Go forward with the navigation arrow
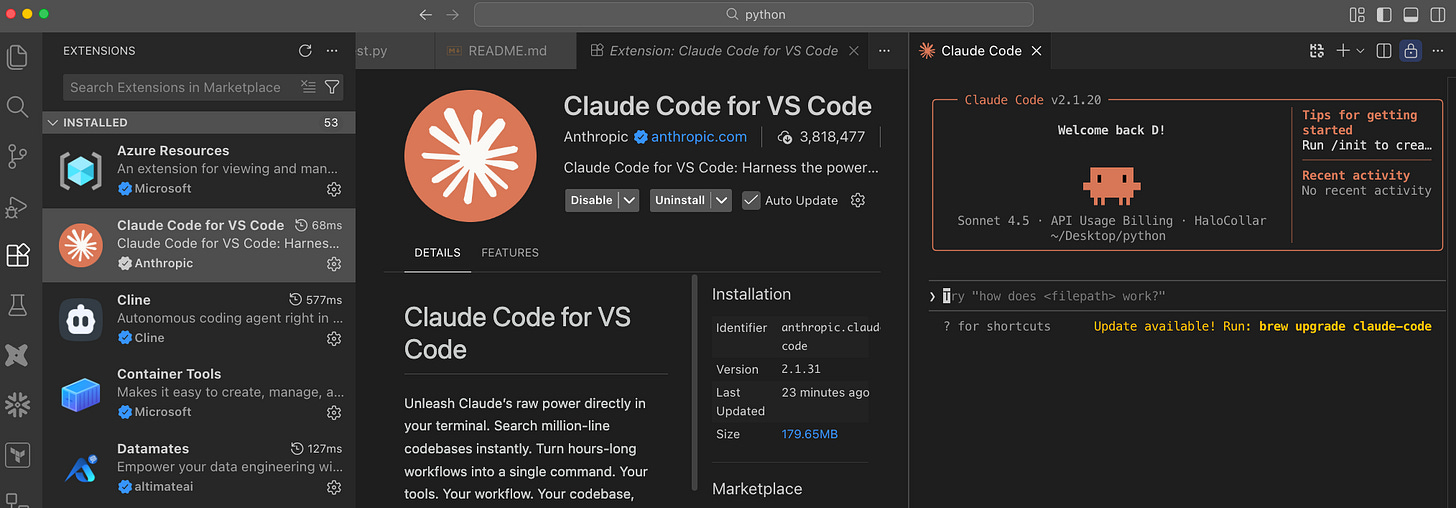Screen dimensions: 1456x508 (x=452, y=15)
